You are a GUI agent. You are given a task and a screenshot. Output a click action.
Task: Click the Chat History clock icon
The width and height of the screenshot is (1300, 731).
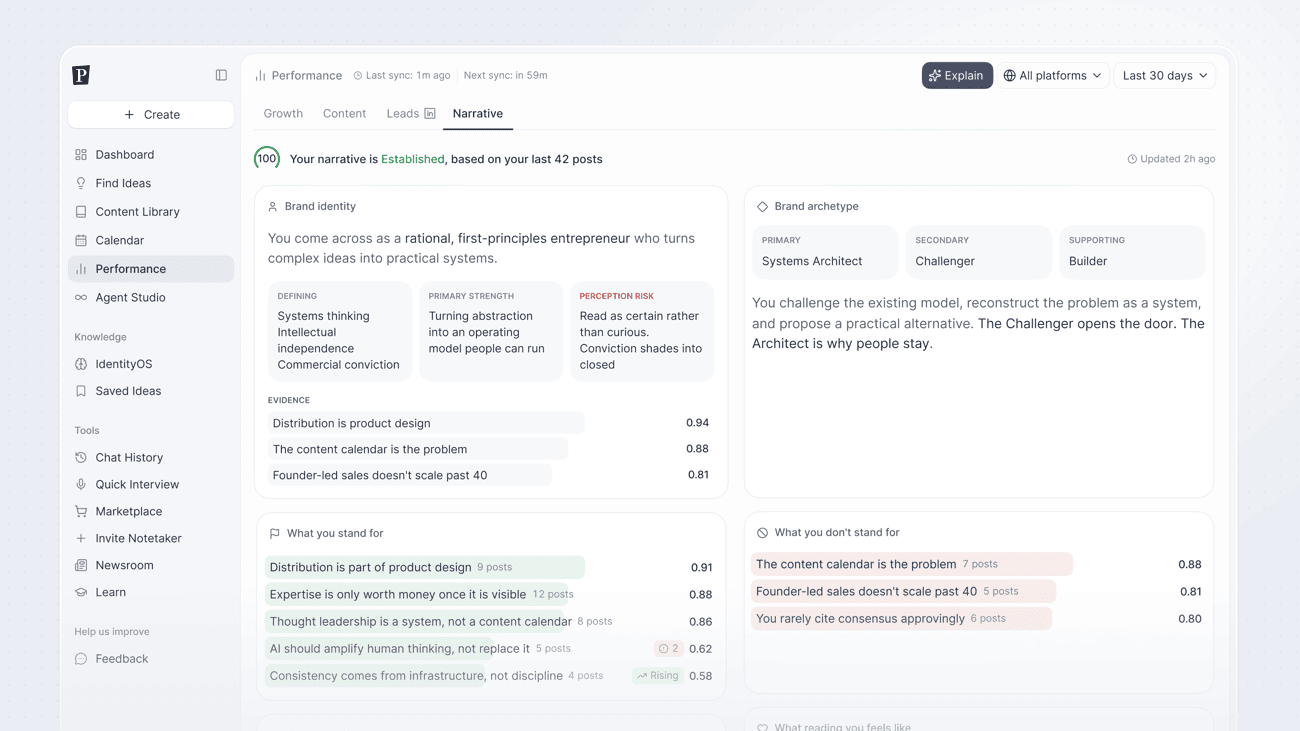[x=81, y=457]
